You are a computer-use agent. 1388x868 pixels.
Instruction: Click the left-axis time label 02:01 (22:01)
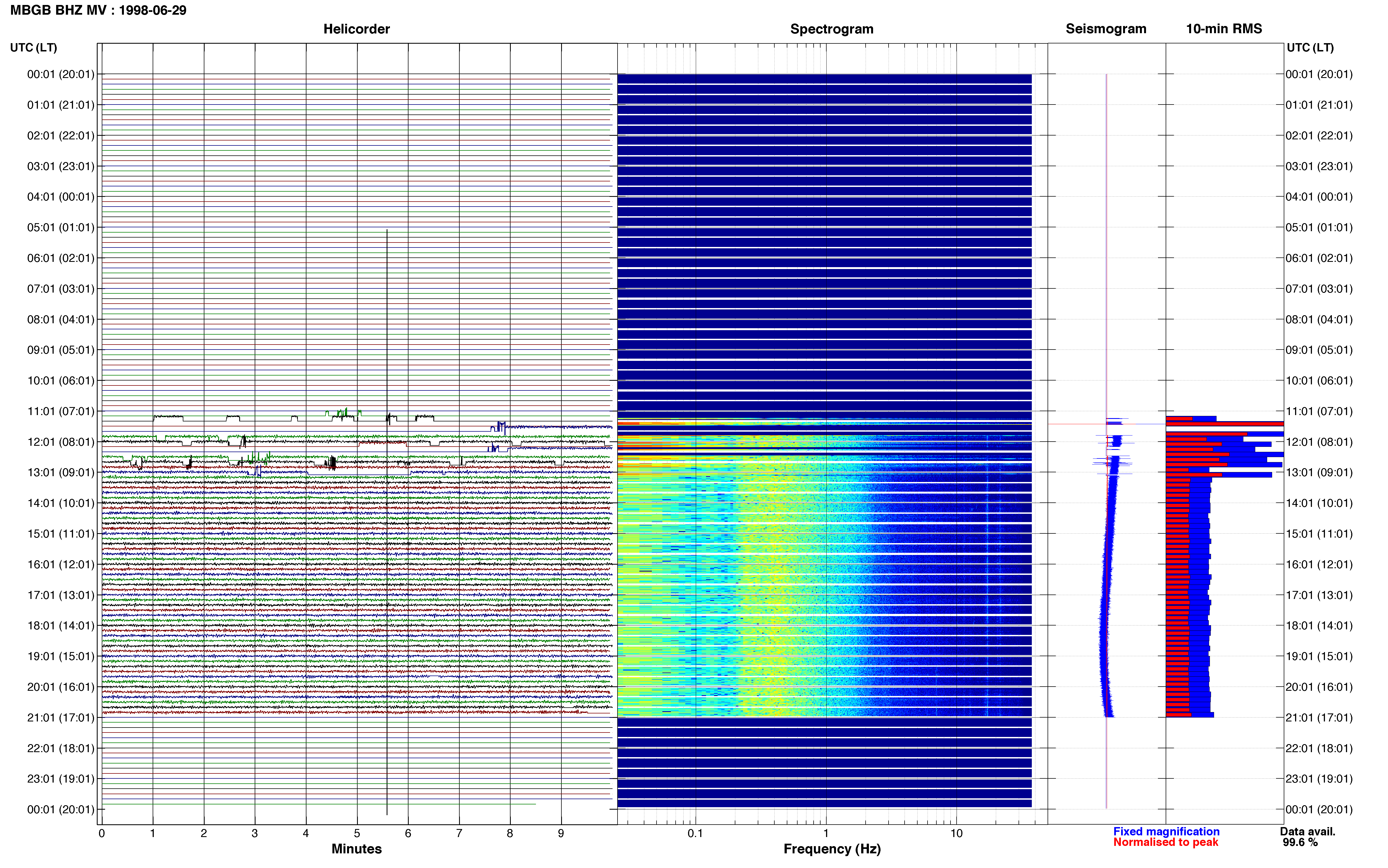pos(61,135)
